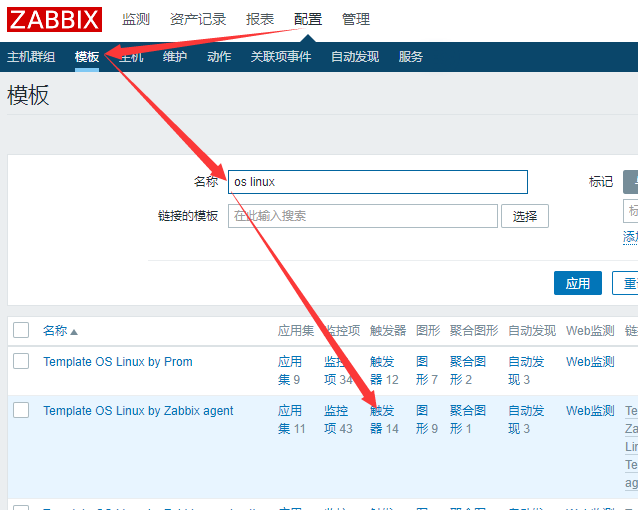Open the 管理 top menu
The width and height of the screenshot is (638, 510).
[x=356, y=19]
